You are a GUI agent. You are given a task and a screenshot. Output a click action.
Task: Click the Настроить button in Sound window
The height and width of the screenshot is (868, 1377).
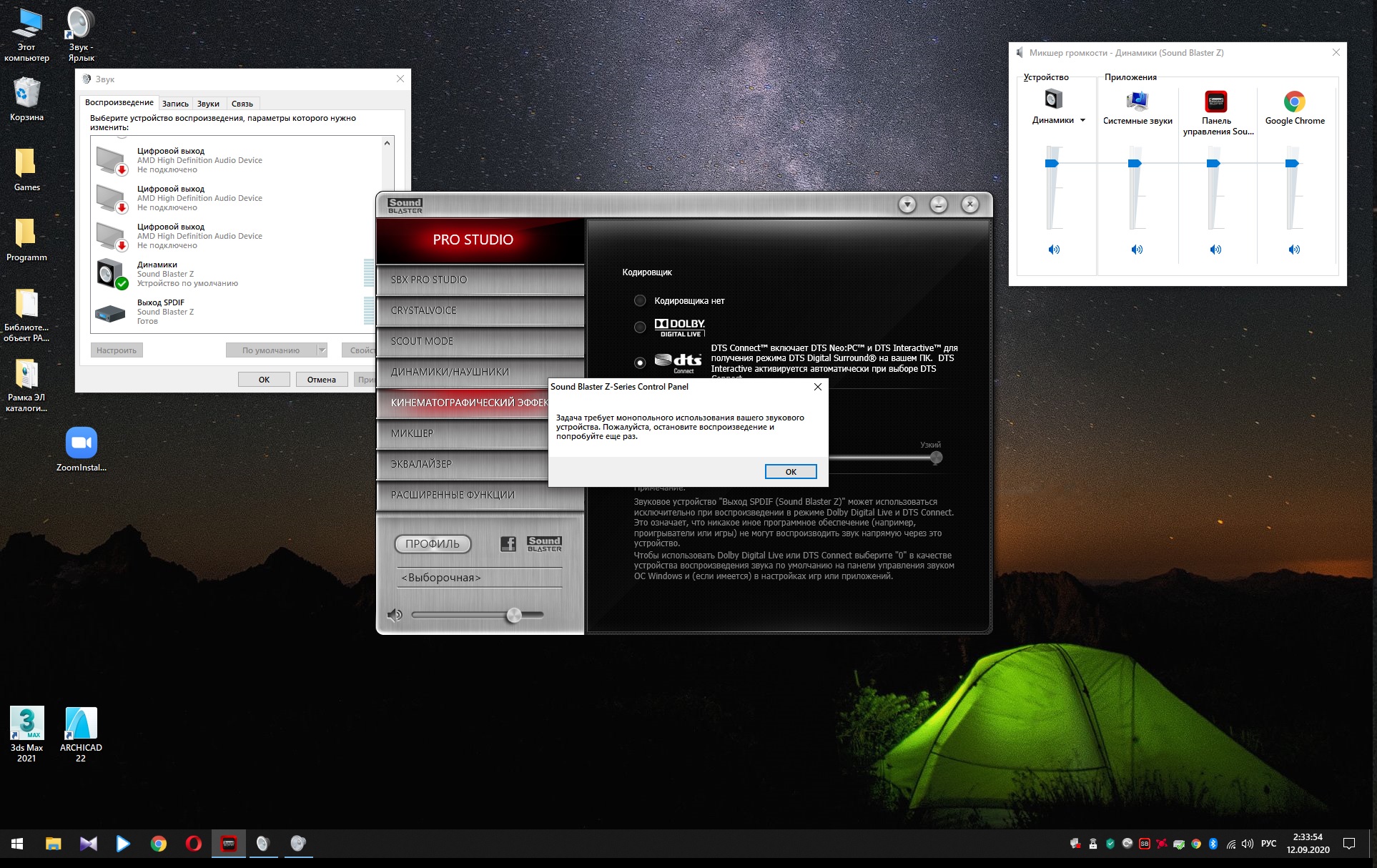[117, 350]
